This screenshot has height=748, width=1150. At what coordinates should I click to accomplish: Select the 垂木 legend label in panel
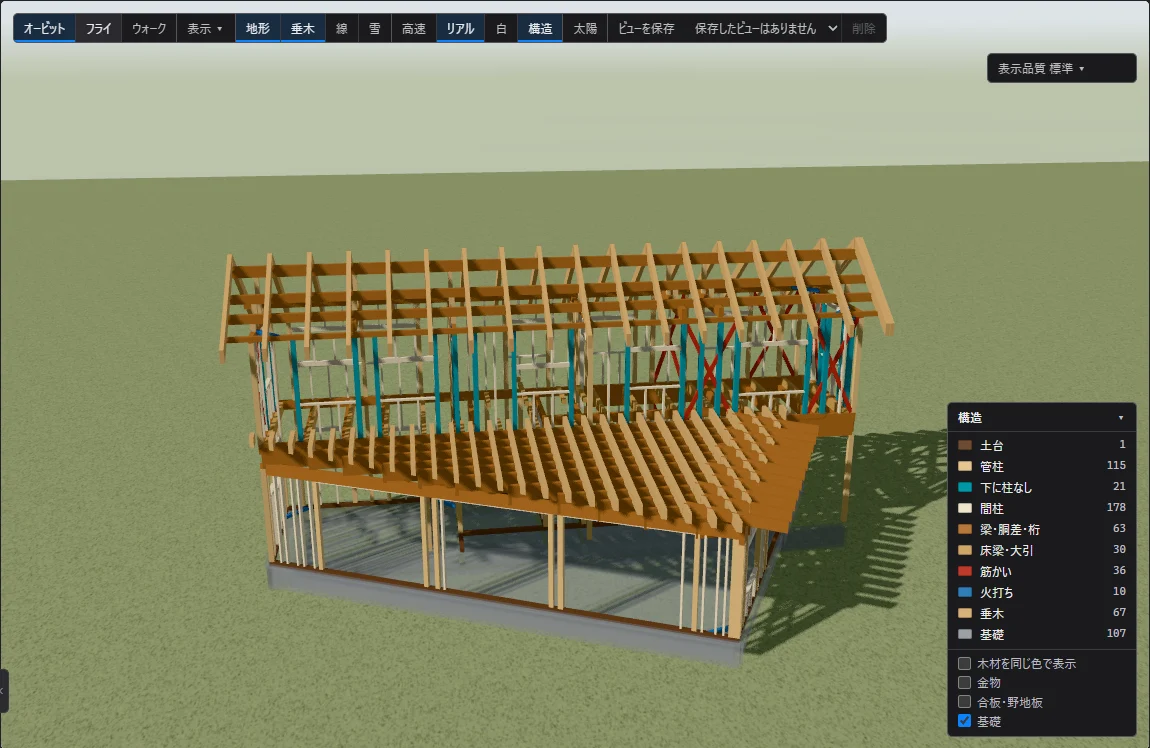[992, 613]
